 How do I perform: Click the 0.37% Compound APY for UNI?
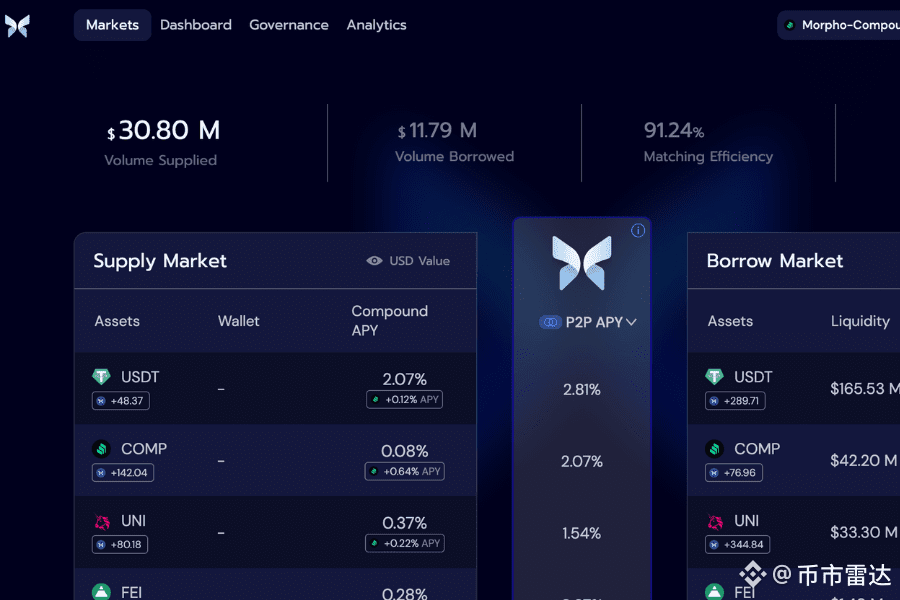pyautogui.click(x=405, y=523)
